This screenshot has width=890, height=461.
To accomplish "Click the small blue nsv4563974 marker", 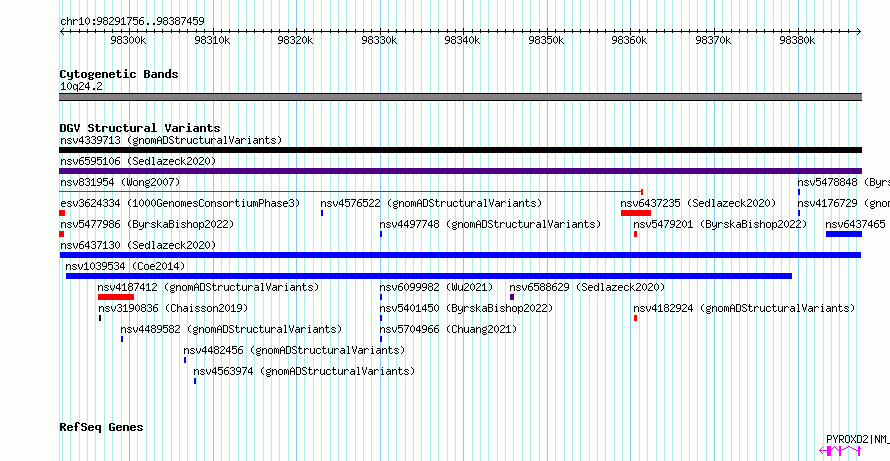I will point(195,381).
